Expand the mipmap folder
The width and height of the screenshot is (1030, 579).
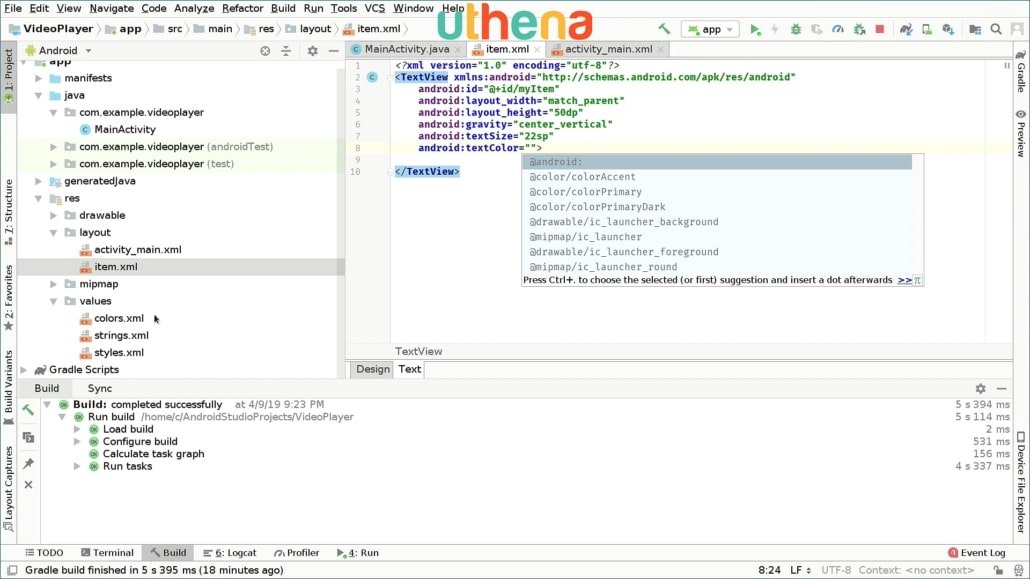[x=53, y=284]
